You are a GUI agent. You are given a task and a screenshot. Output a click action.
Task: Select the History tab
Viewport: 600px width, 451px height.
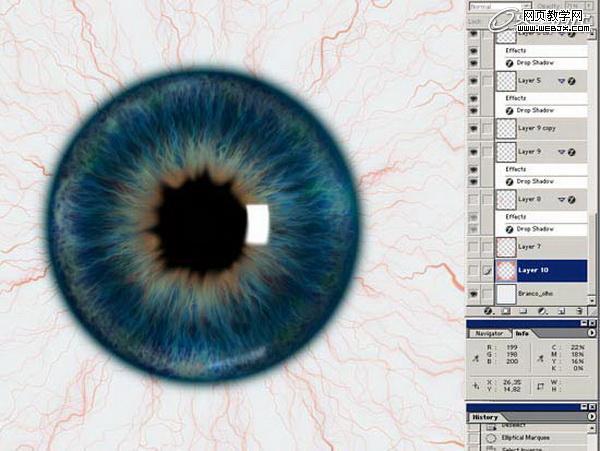click(487, 417)
